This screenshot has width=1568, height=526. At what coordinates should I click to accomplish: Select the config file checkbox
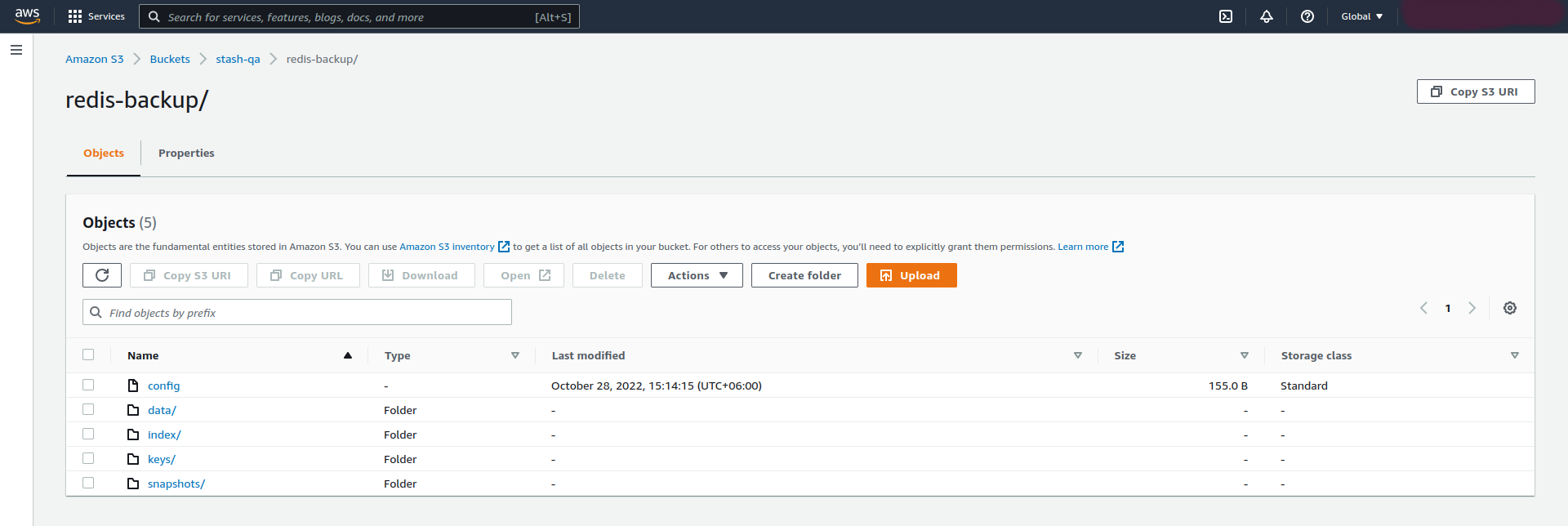click(x=88, y=385)
